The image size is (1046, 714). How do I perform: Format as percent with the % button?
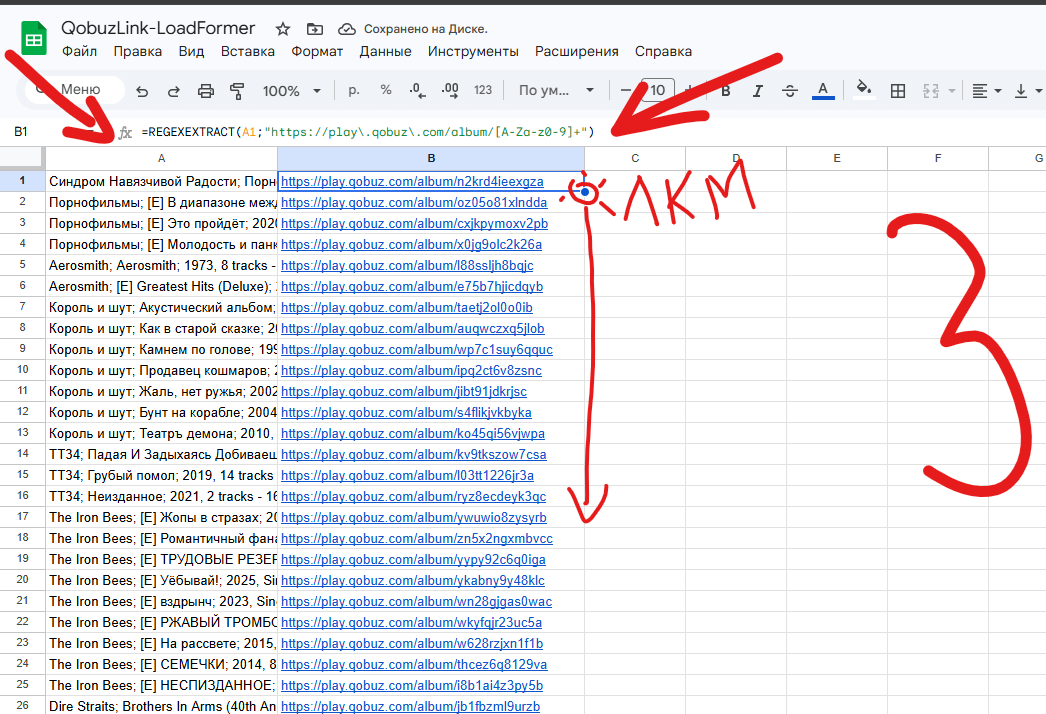[386, 91]
